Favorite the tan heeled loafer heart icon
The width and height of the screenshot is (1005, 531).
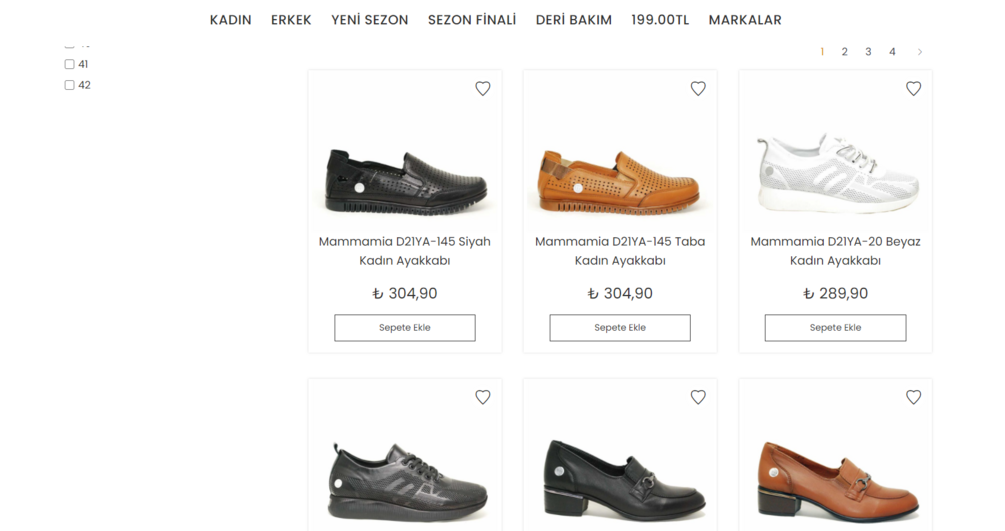pyautogui.click(x=913, y=397)
